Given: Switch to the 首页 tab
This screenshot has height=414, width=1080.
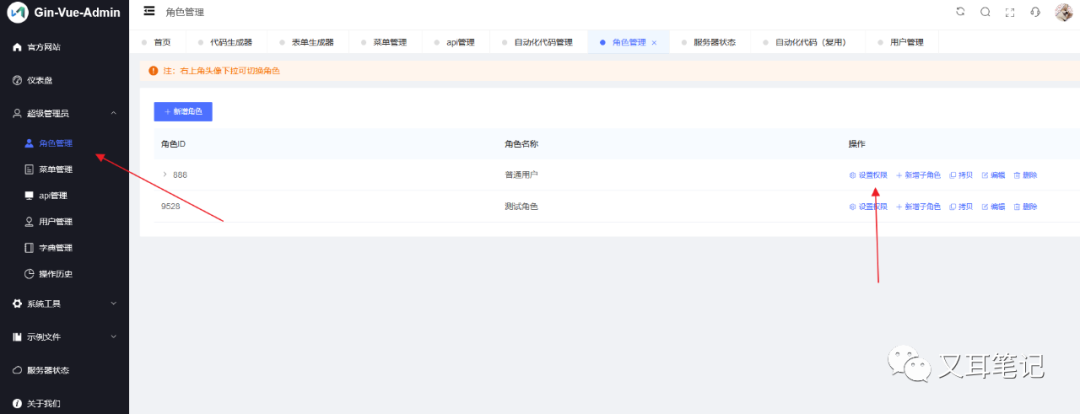Looking at the screenshot, I should coord(158,42).
